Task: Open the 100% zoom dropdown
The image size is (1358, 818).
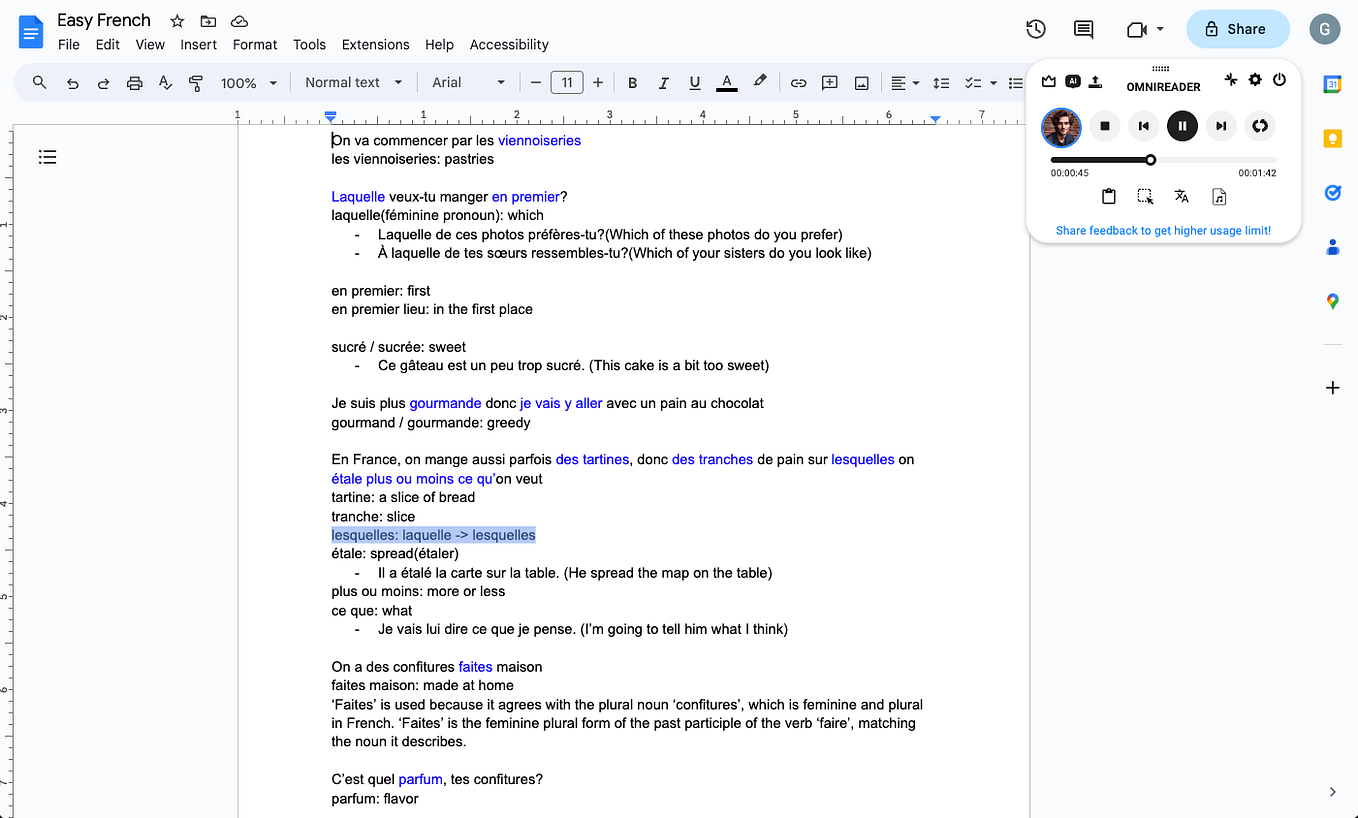Action: 249,83
